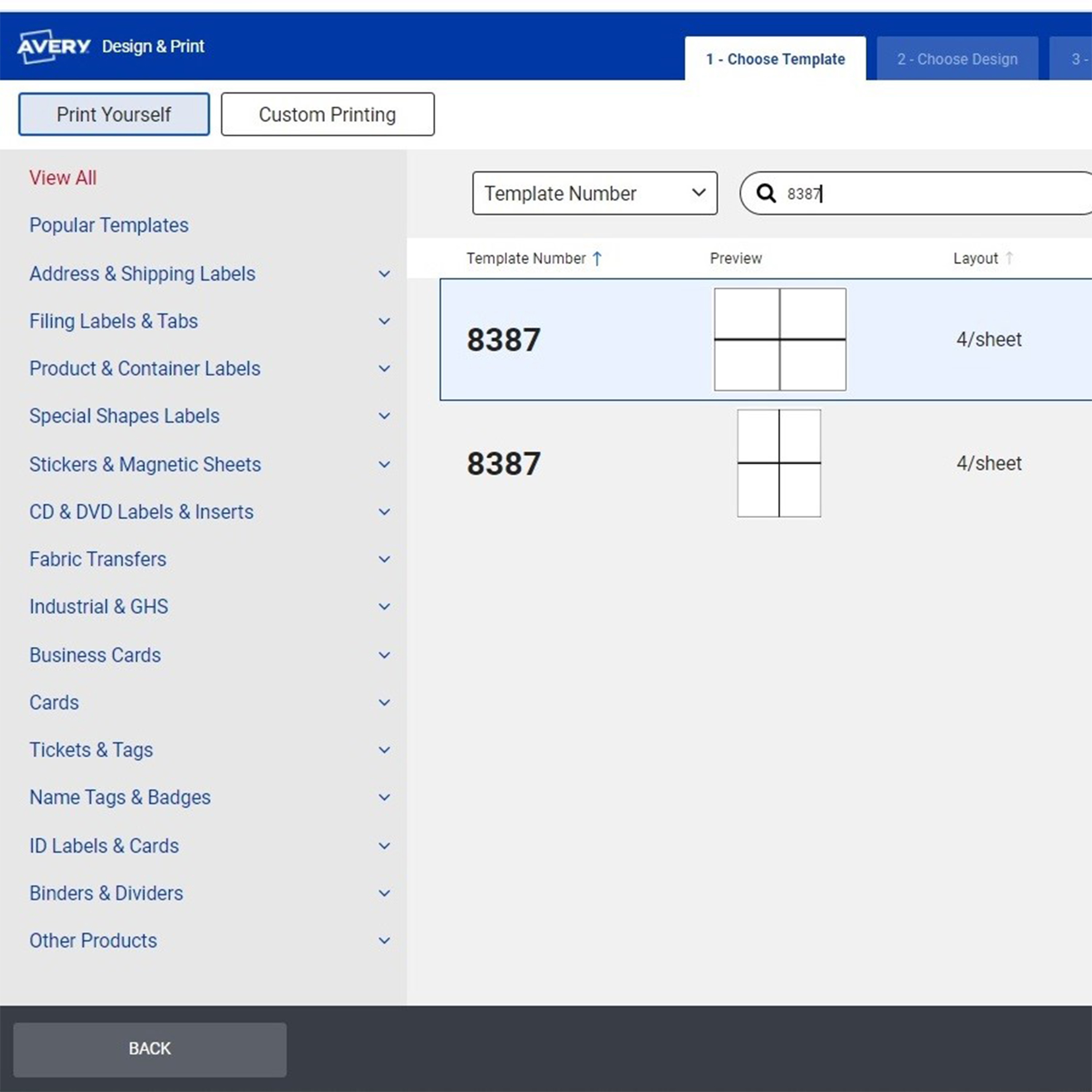This screenshot has width=1092, height=1092.
Task: Sort by Layout arrow icon
Action: pyautogui.click(x=1009, y=258)
